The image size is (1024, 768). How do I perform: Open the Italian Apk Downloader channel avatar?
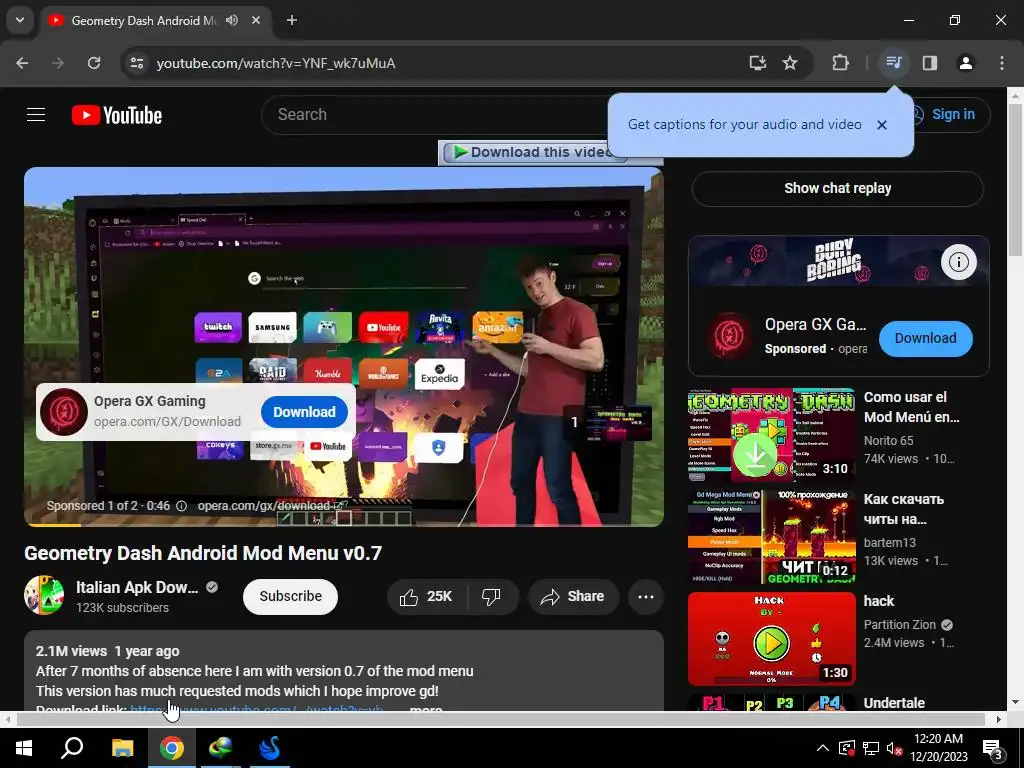(44, 595)
